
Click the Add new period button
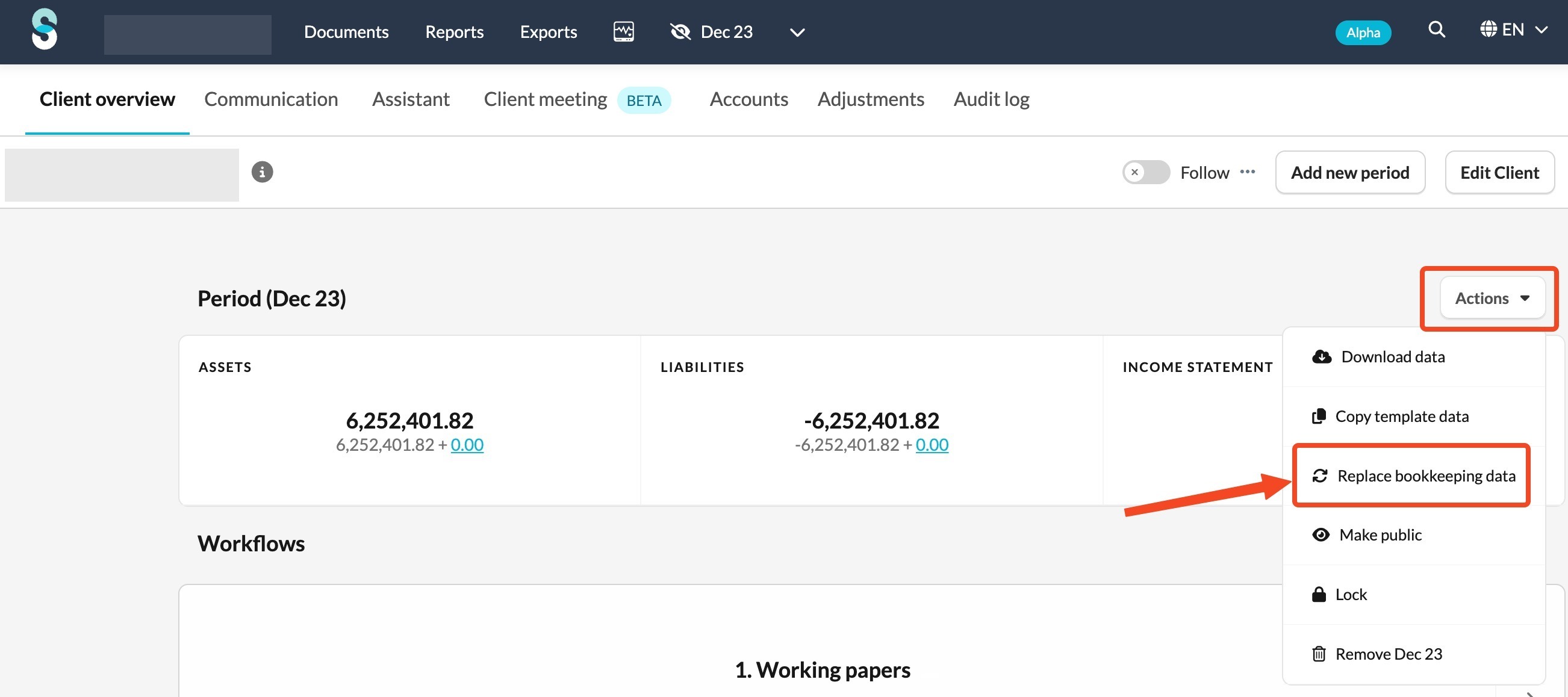point(1349,173)
